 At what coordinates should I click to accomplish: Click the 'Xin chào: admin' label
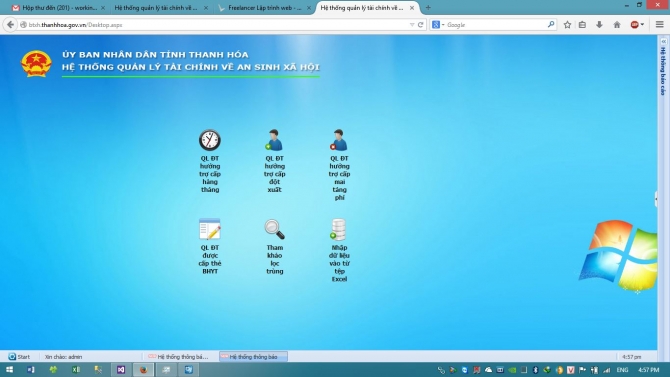pos(63,356)
